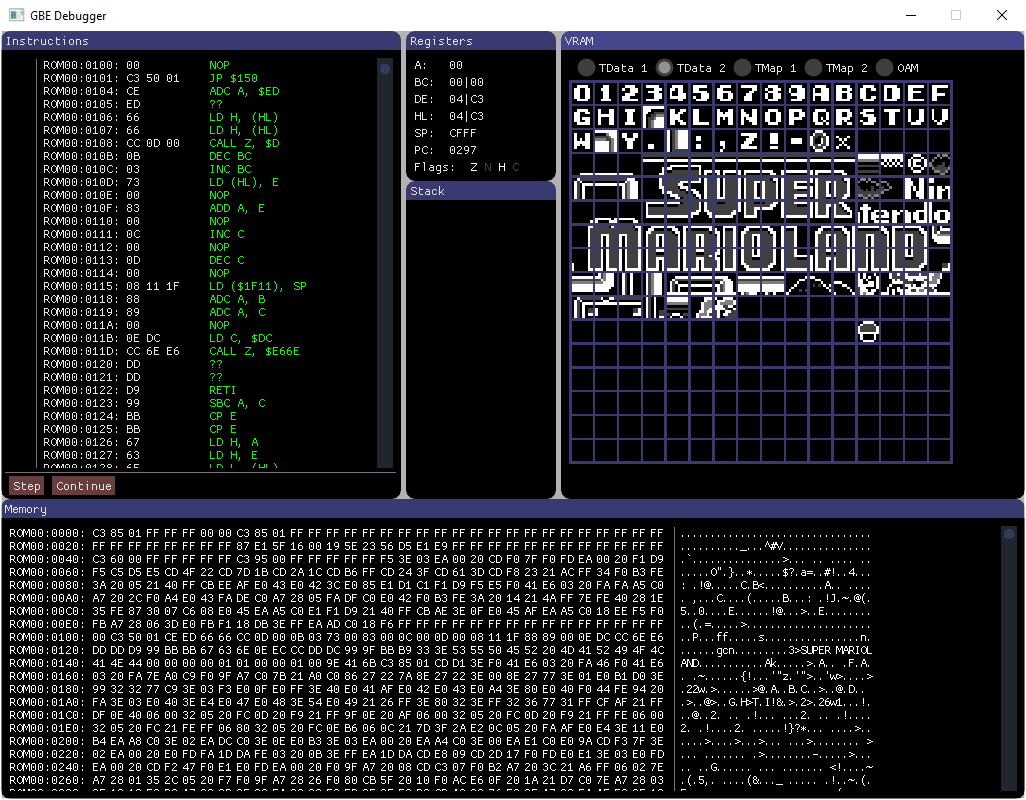This screenshot has height=800, width=1026.
Task: Click the 'A' letter tile in VRAM
Action: point(821,94)
